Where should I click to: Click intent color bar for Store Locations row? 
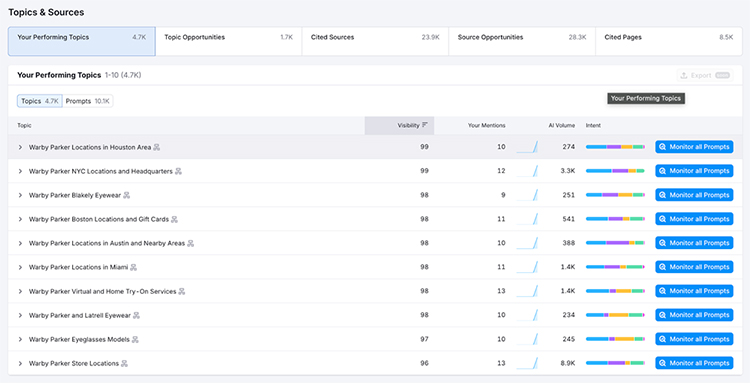tap(615, 363)
